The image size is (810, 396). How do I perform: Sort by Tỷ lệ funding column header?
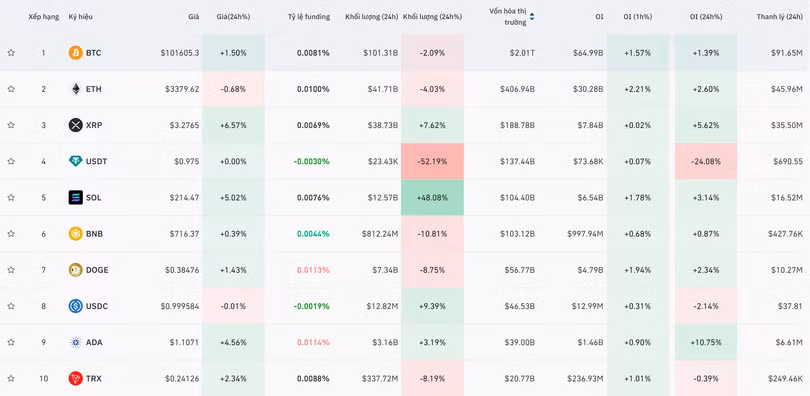click(x=309, y=17)
